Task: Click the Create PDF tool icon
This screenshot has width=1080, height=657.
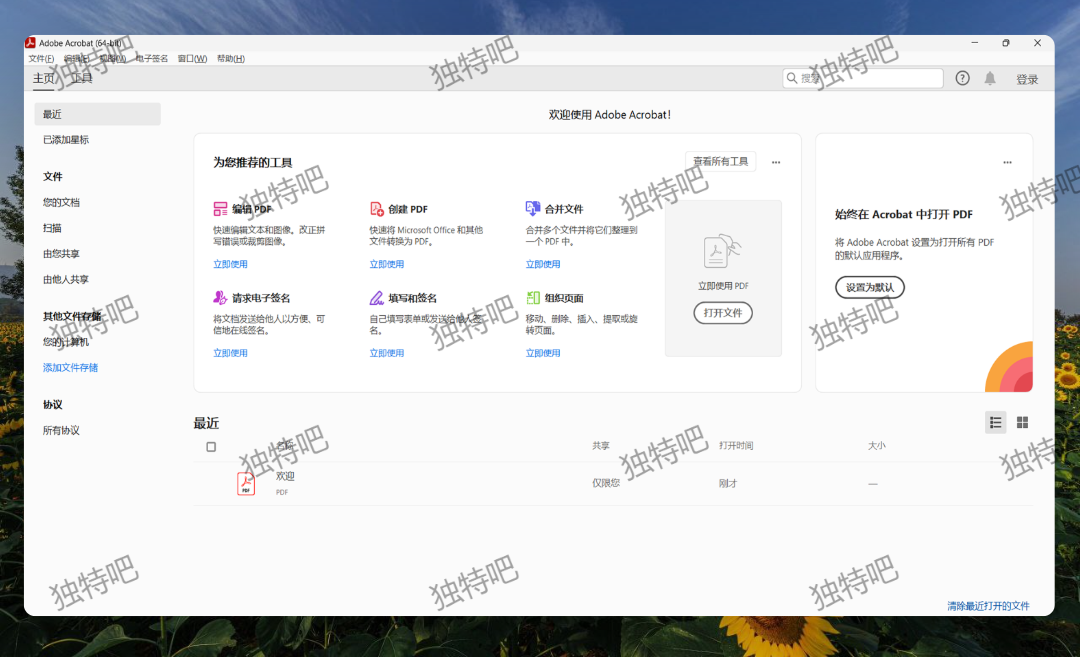Action: point(377,209)
